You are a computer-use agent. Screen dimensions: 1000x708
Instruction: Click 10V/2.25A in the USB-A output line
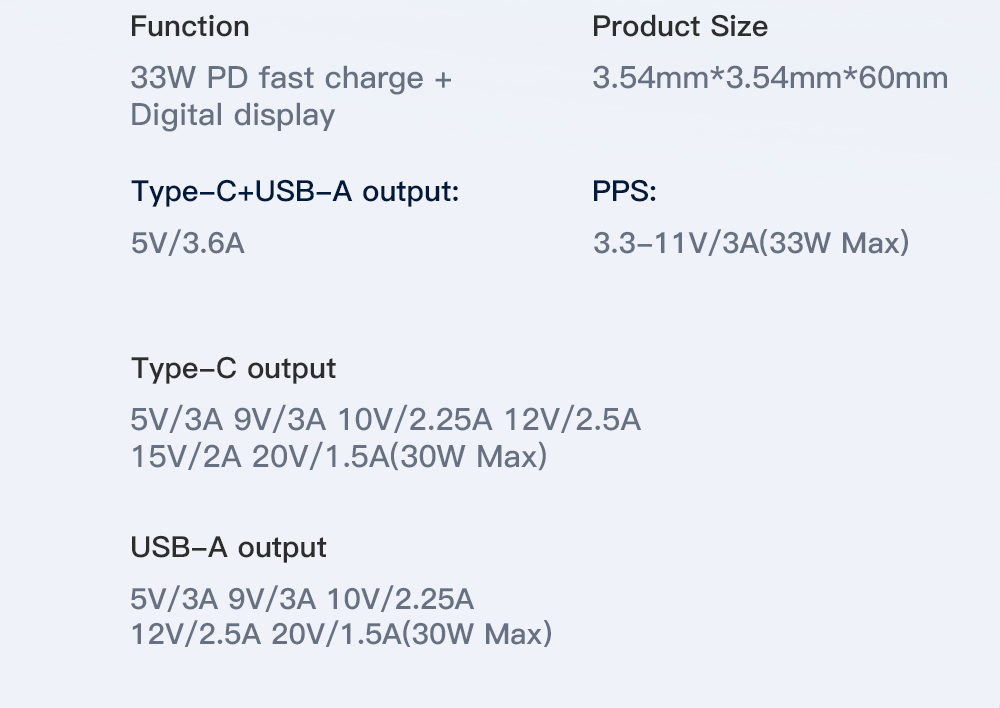tap(400, 599)
